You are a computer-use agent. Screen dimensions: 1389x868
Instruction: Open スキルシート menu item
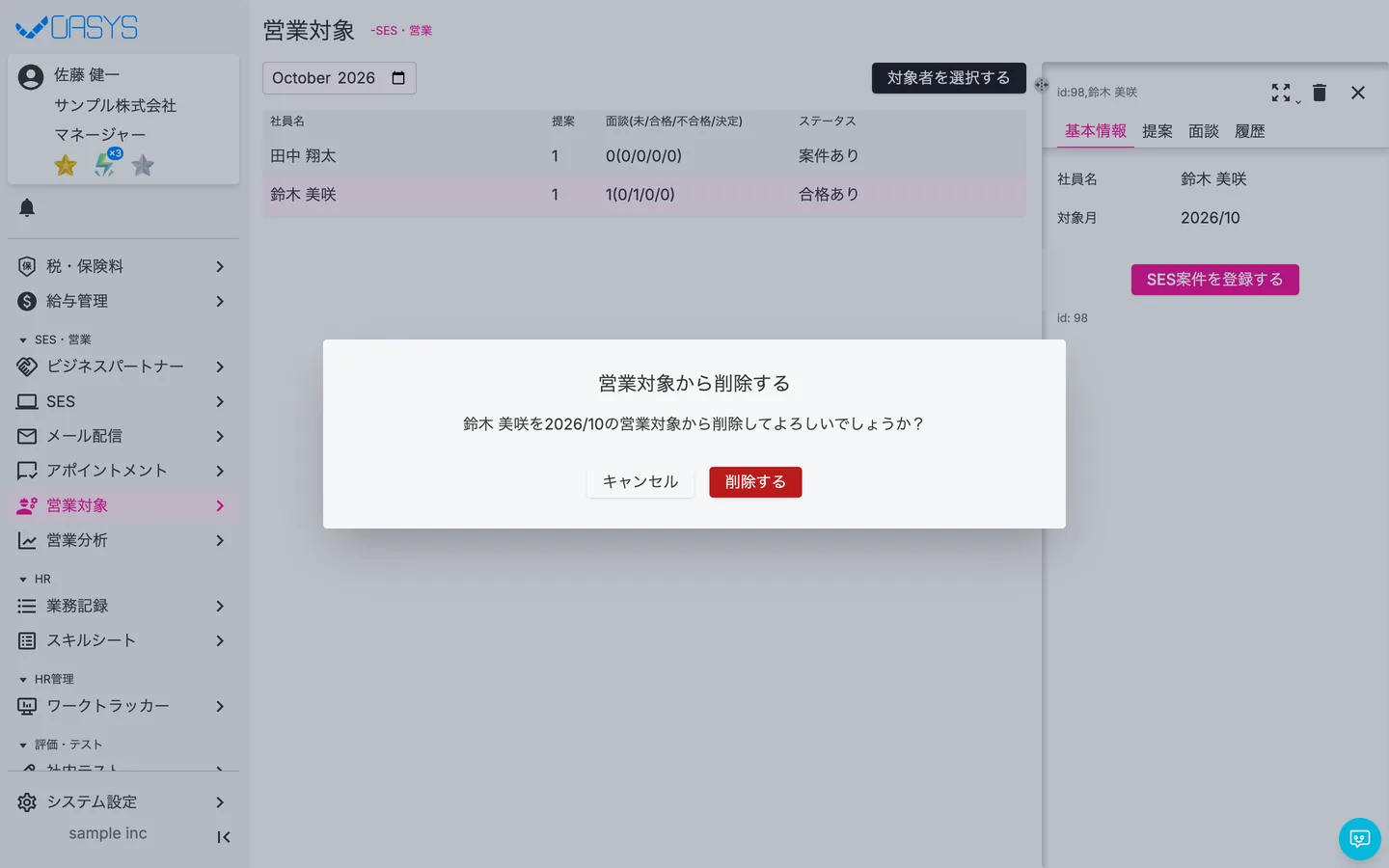123,640
